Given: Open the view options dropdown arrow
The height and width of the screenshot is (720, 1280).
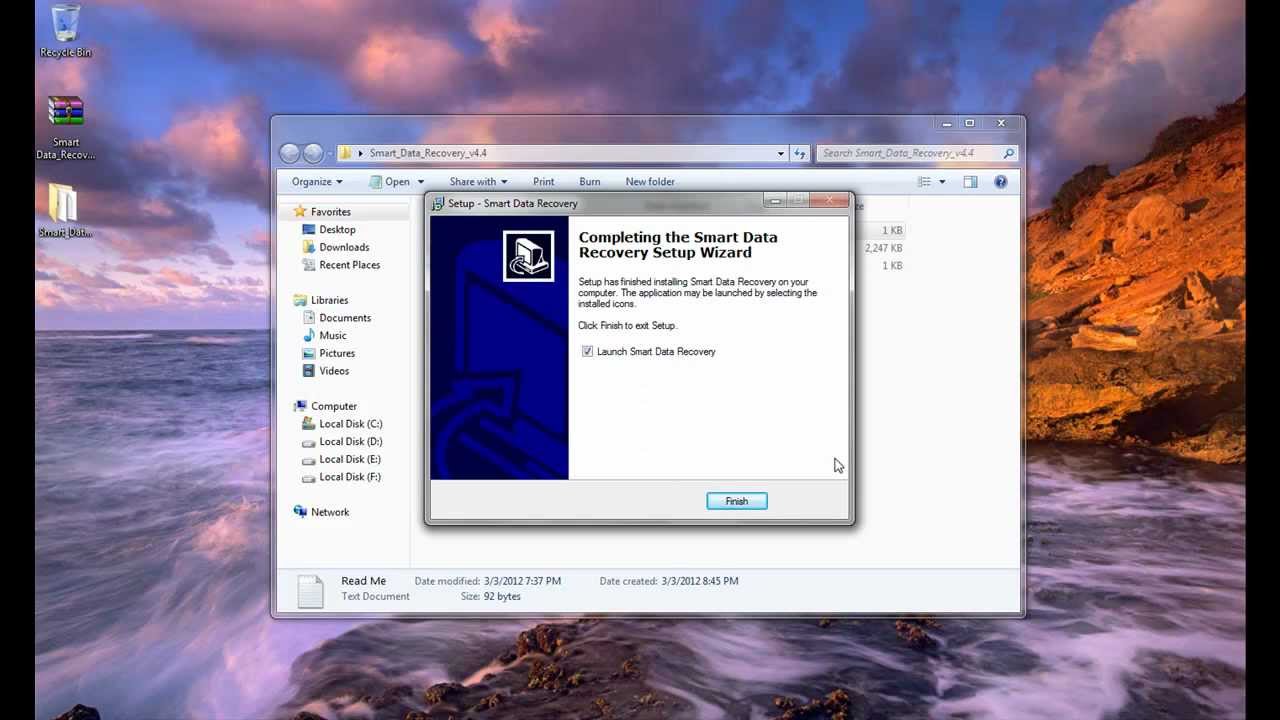Looking at the screenshot, I should 942,182.
